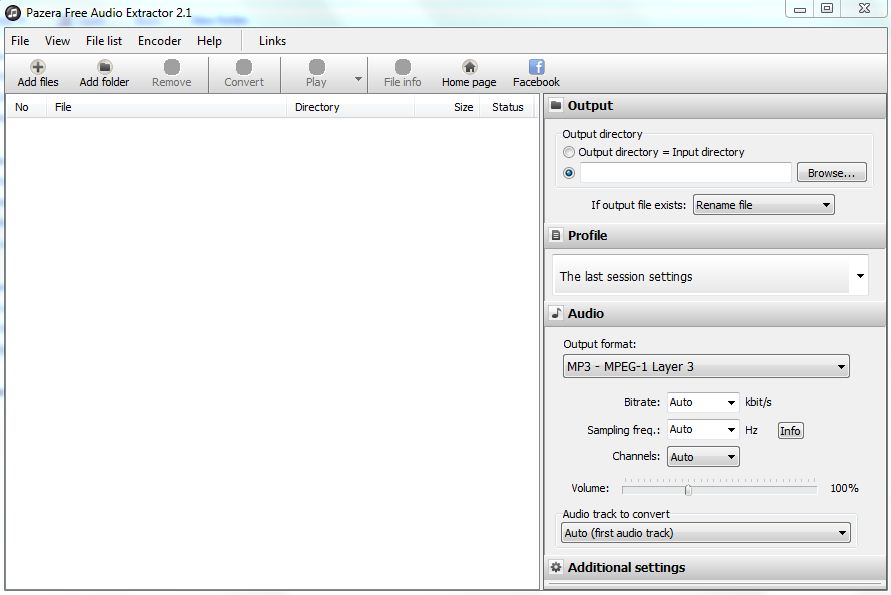Open the Output format dropdown
This screenshot has height=595, width=891.
[x=705, y=366]
